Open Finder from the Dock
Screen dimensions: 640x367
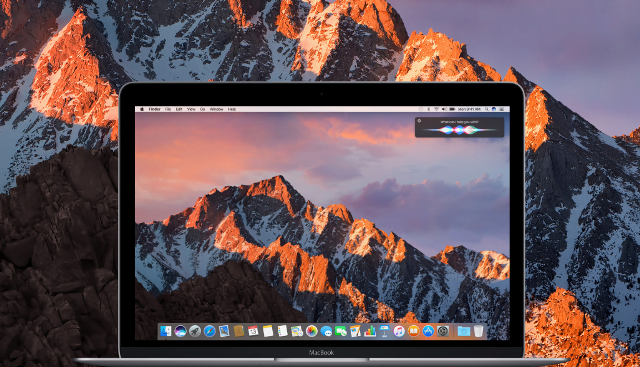[x=166, y=331]
